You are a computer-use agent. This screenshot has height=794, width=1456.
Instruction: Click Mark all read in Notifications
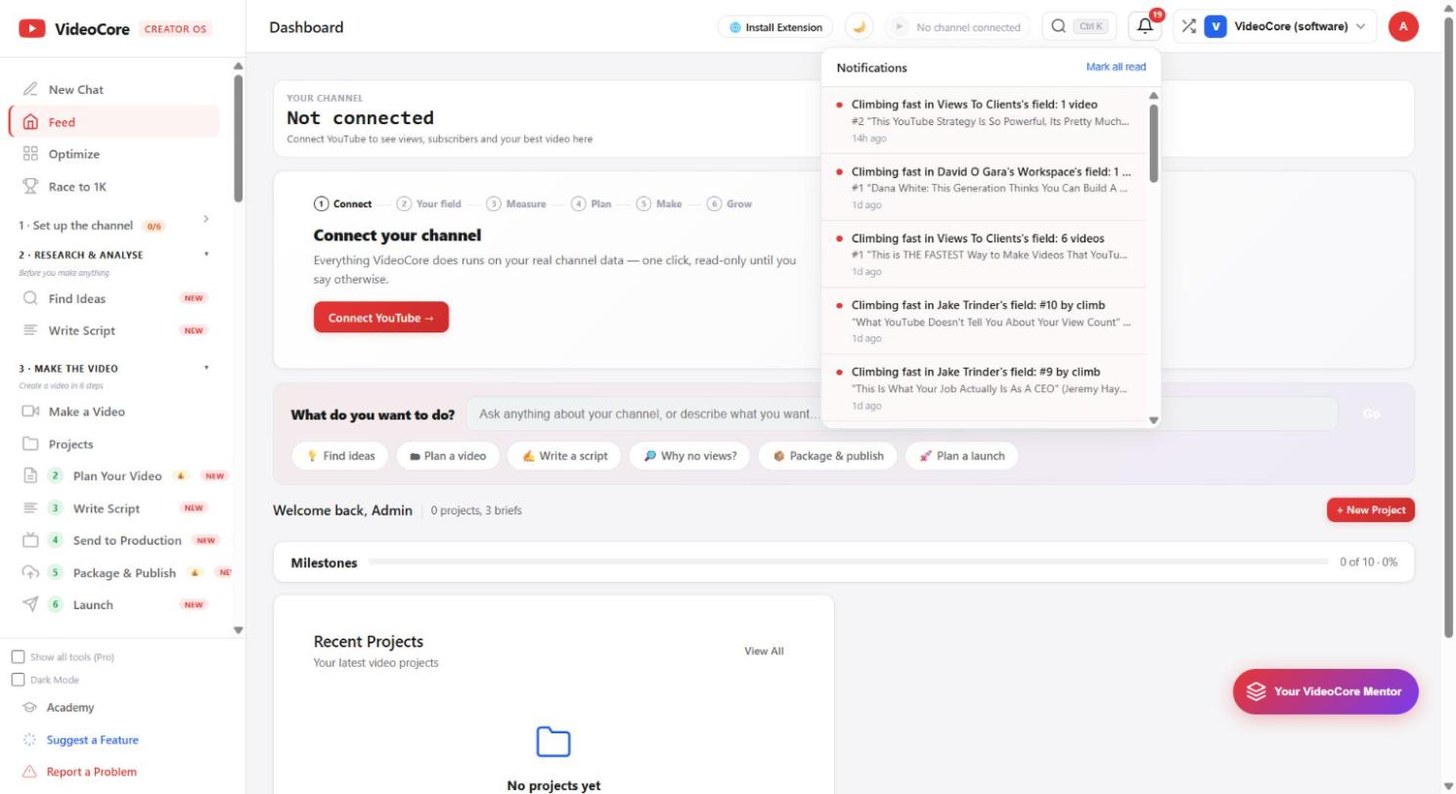pos(1116,67)
